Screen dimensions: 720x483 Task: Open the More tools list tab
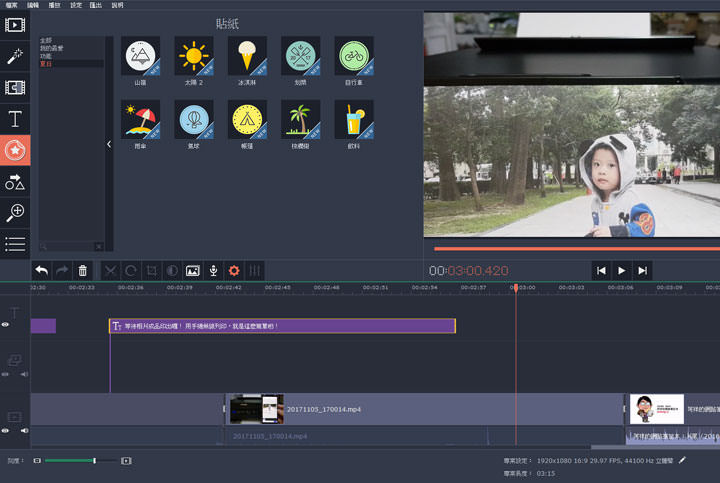point(15,244)
